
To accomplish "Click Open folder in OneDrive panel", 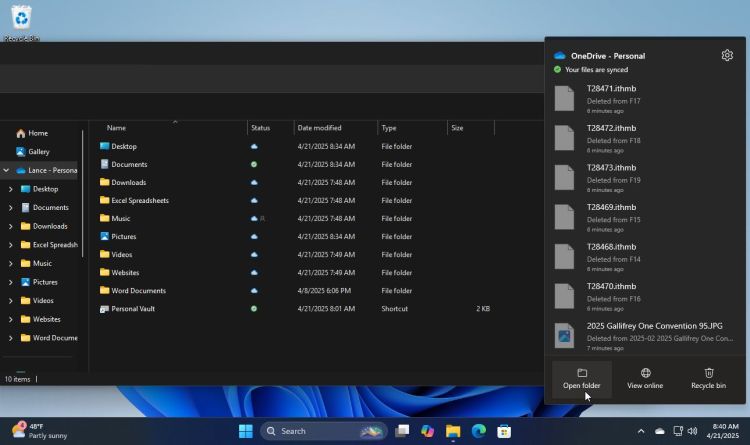I will point(582,378).
